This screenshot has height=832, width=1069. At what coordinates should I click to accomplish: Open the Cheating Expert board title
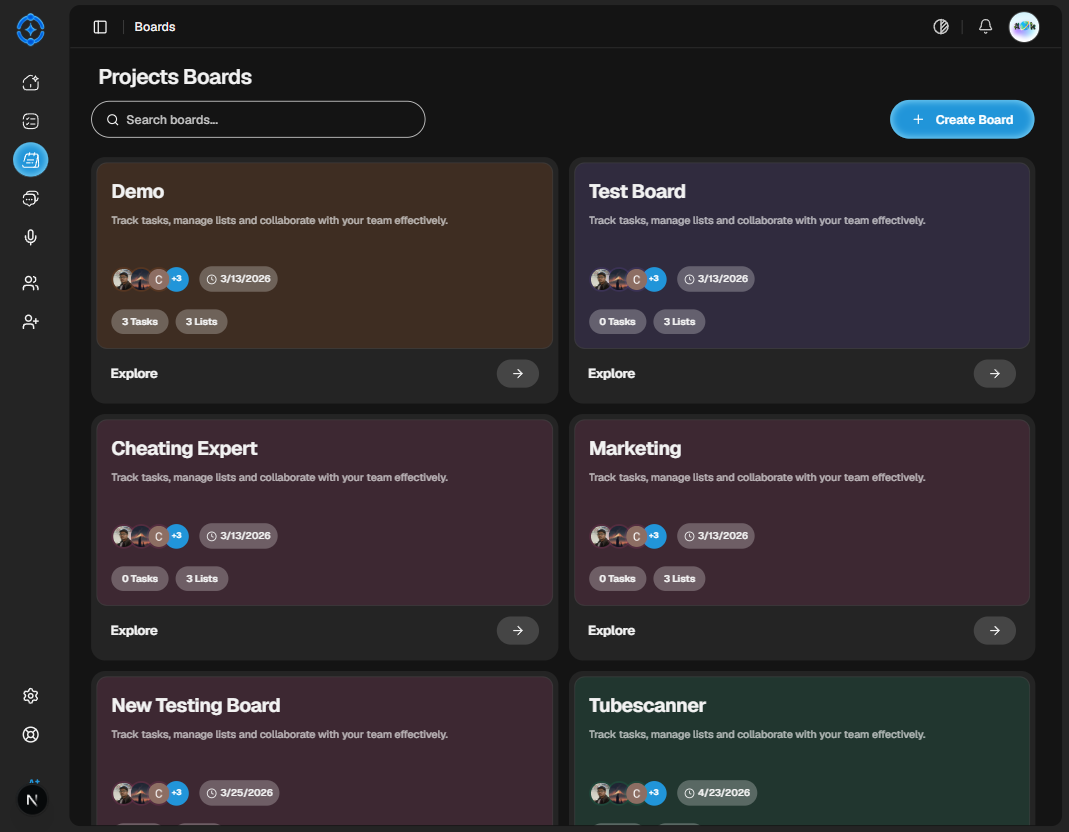184,449
